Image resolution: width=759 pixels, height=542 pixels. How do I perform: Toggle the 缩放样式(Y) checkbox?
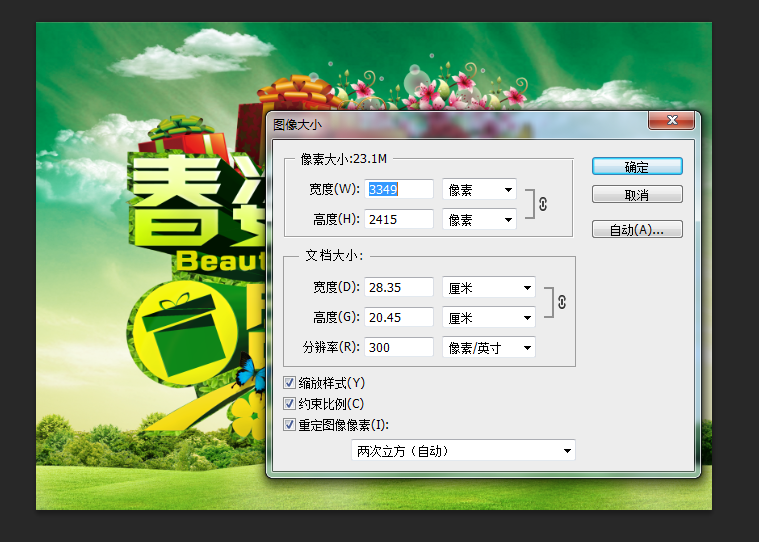point(289,383)
